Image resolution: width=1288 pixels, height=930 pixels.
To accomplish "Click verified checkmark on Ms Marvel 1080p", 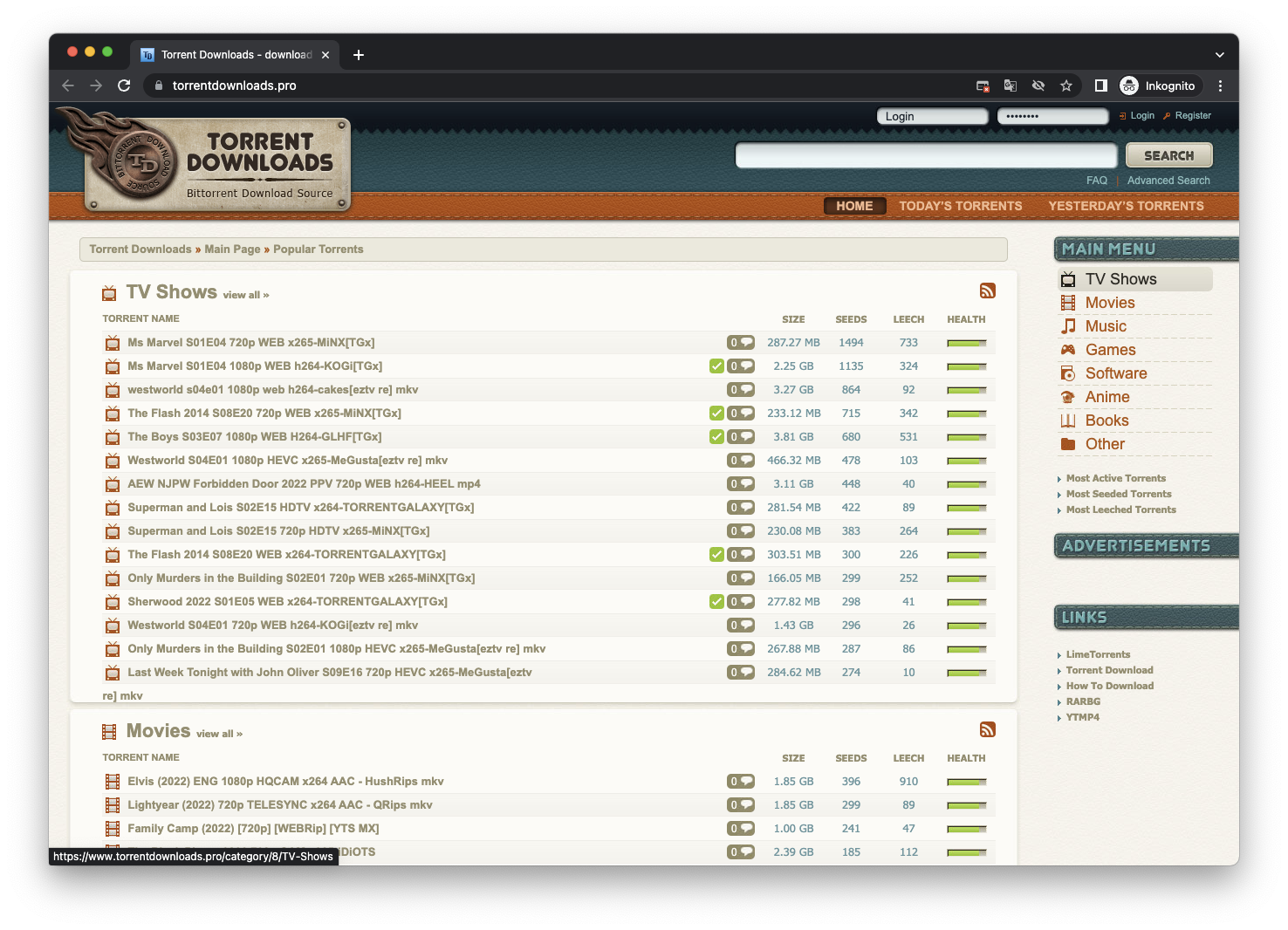I will point(716,366).
